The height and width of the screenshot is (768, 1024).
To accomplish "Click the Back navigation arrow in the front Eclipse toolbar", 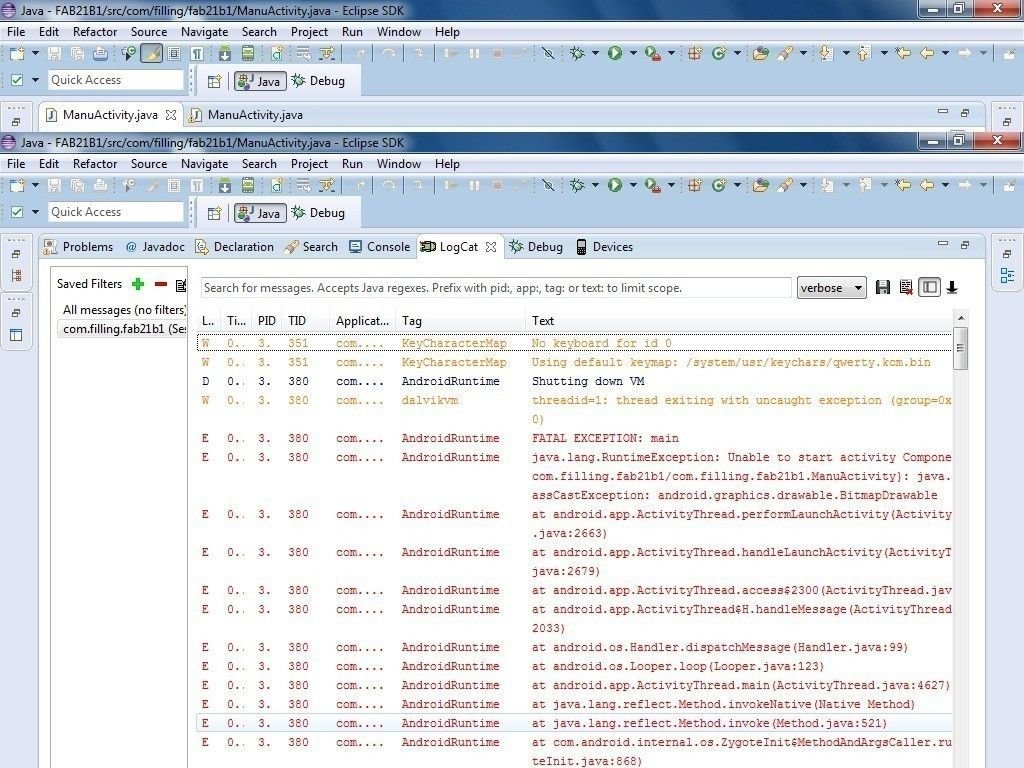I will coord(927,185).
